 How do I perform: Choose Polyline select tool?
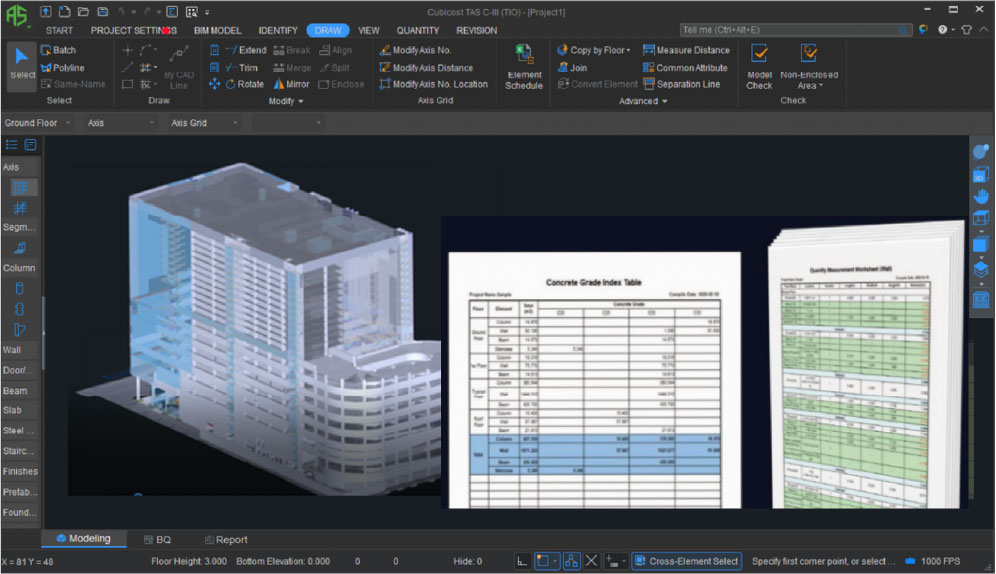pos(62,68)
